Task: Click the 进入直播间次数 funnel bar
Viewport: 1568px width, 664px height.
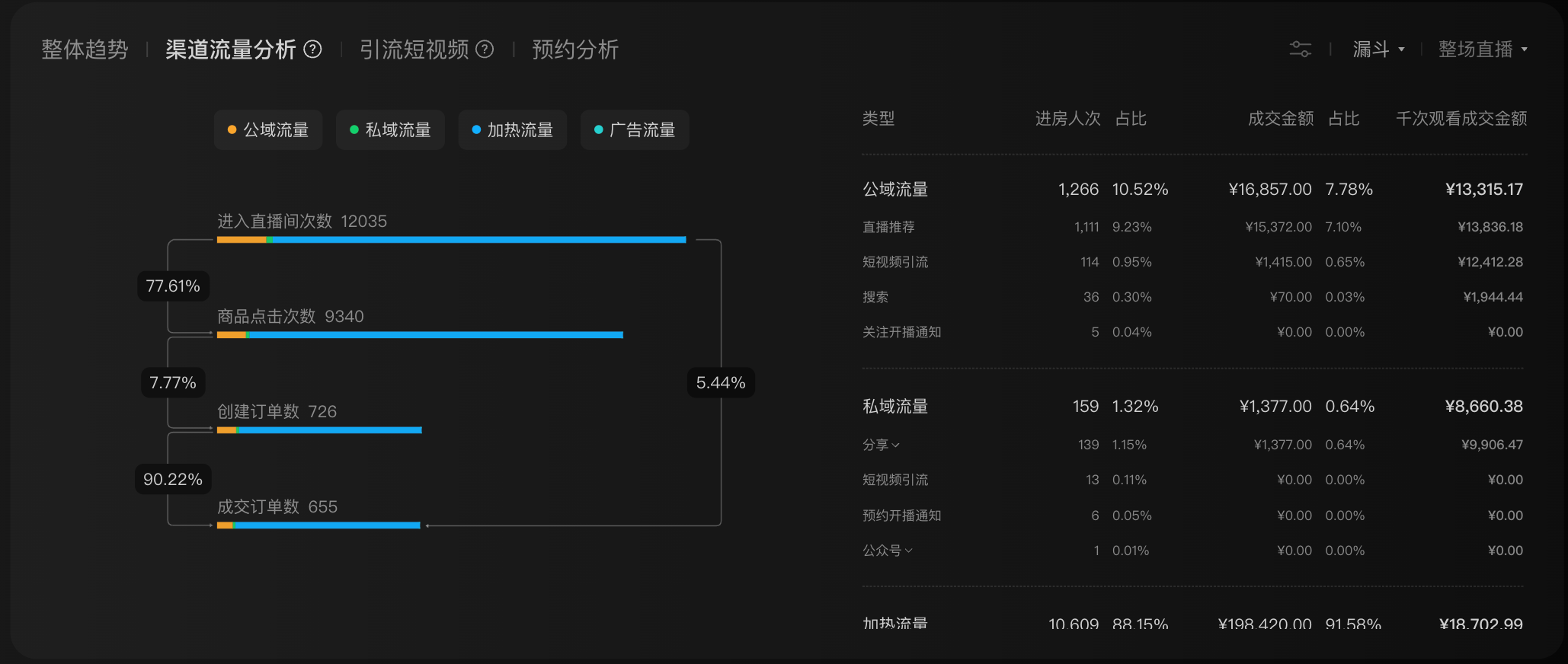Action: pyautogui.click(x=451, y=240)
